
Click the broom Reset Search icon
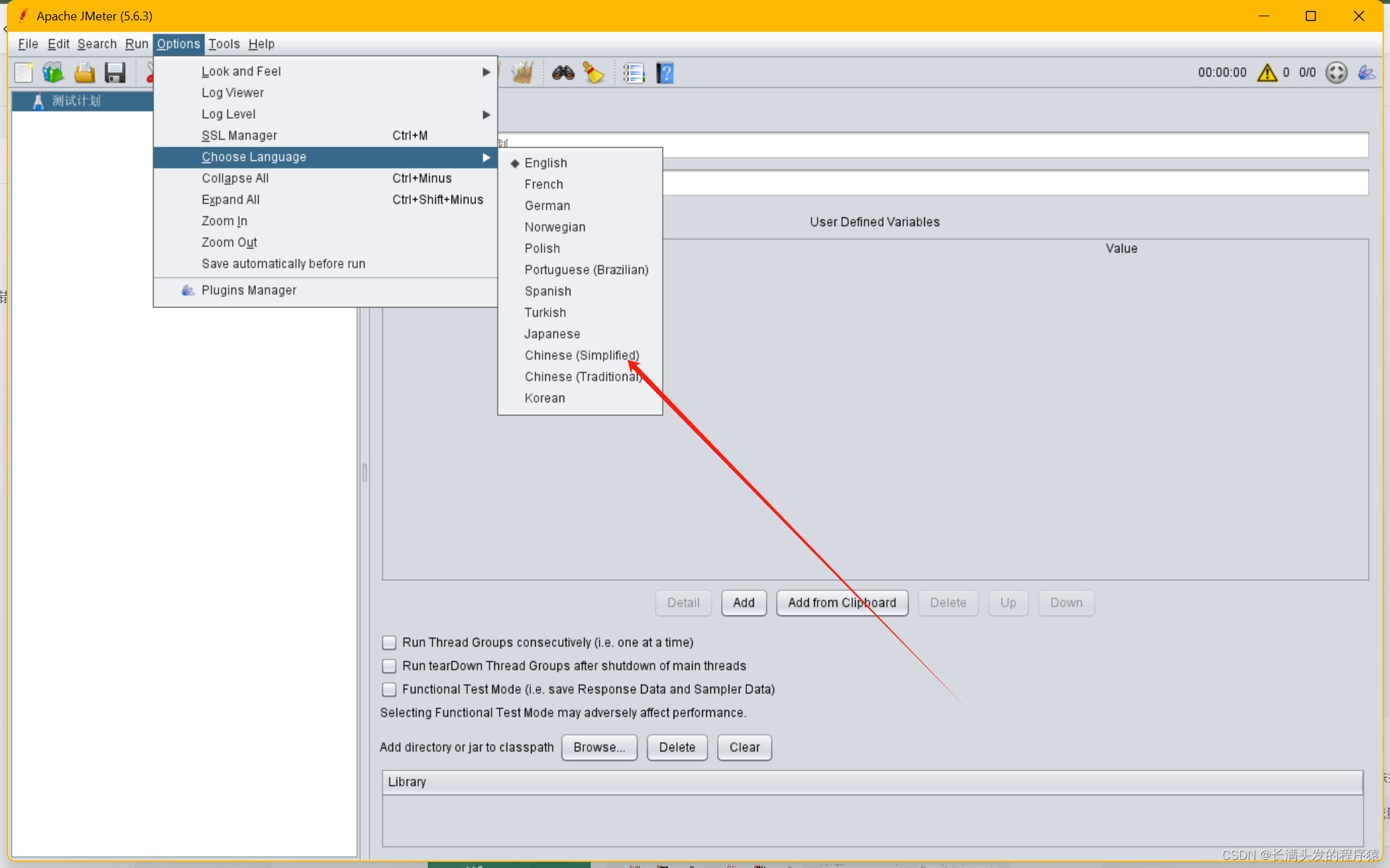point(593,73)
